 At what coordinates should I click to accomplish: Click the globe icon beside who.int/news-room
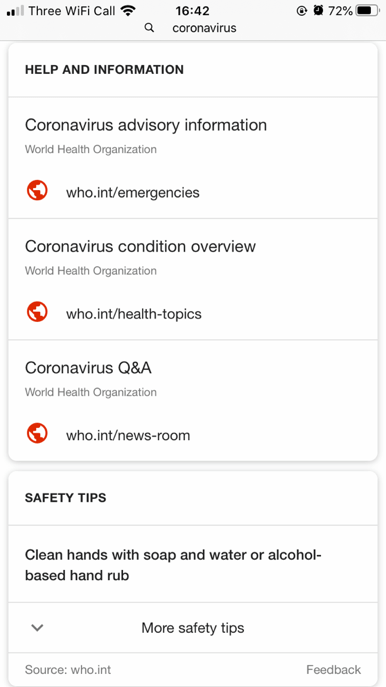pos(37,434)
